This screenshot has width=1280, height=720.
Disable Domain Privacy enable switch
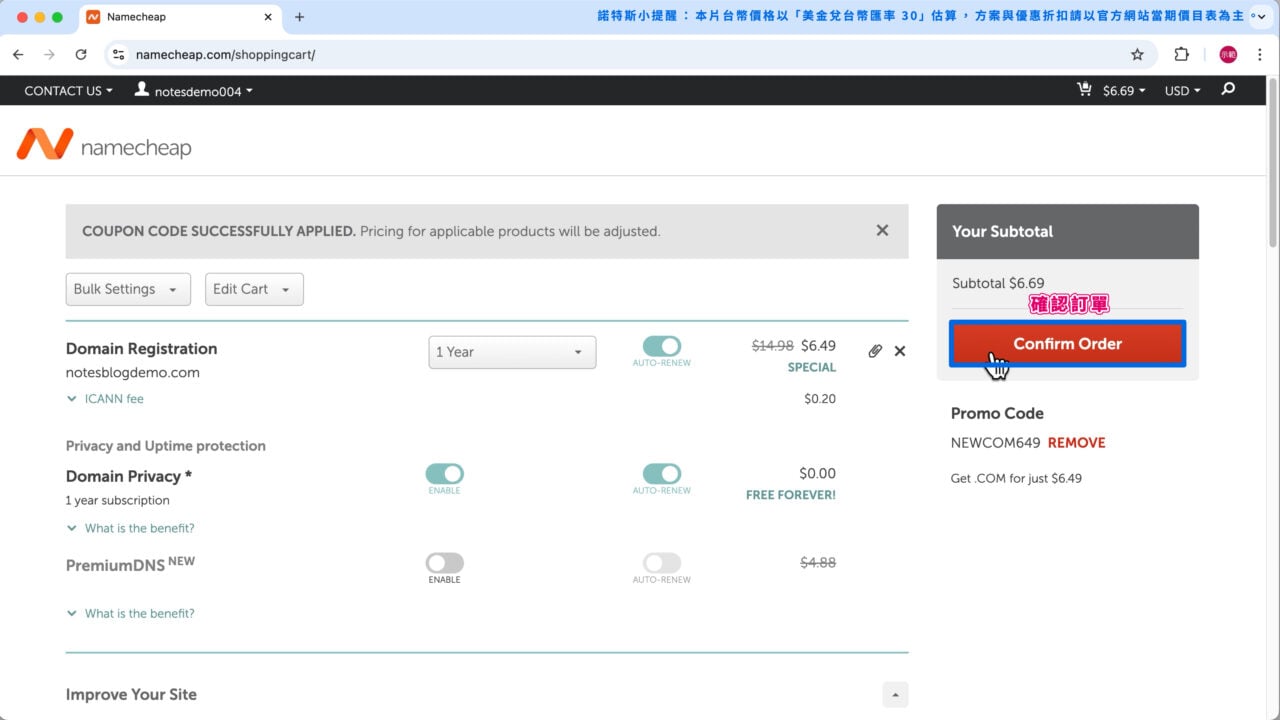(445, 474)
